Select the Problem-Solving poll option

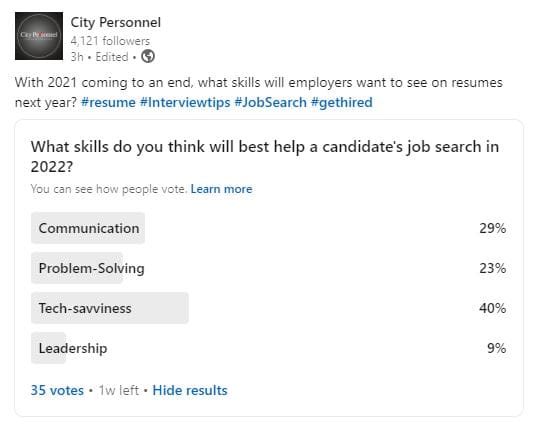point(269,268)
